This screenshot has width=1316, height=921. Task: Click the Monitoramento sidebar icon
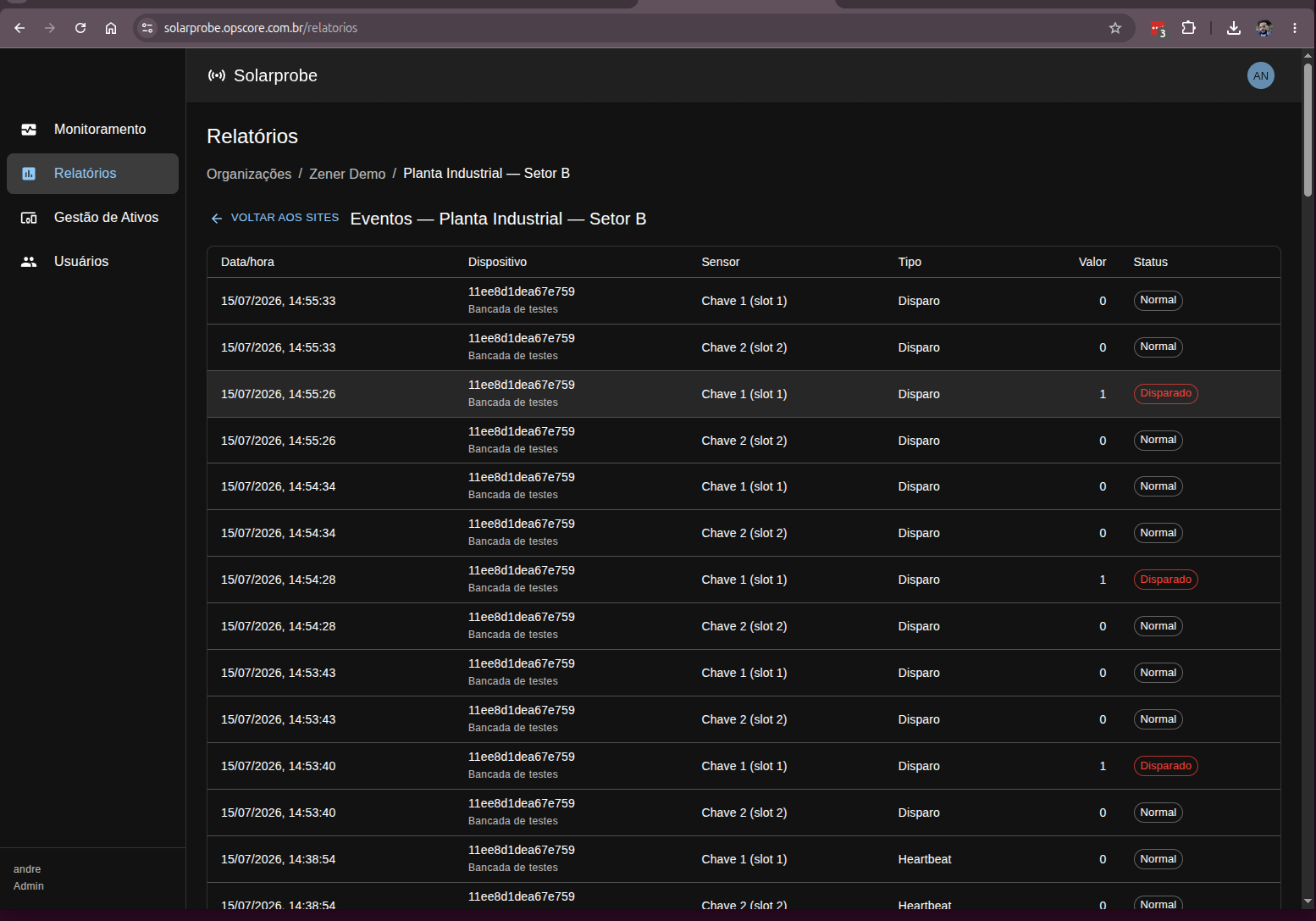pyautogui.click(x=29, y=130)
